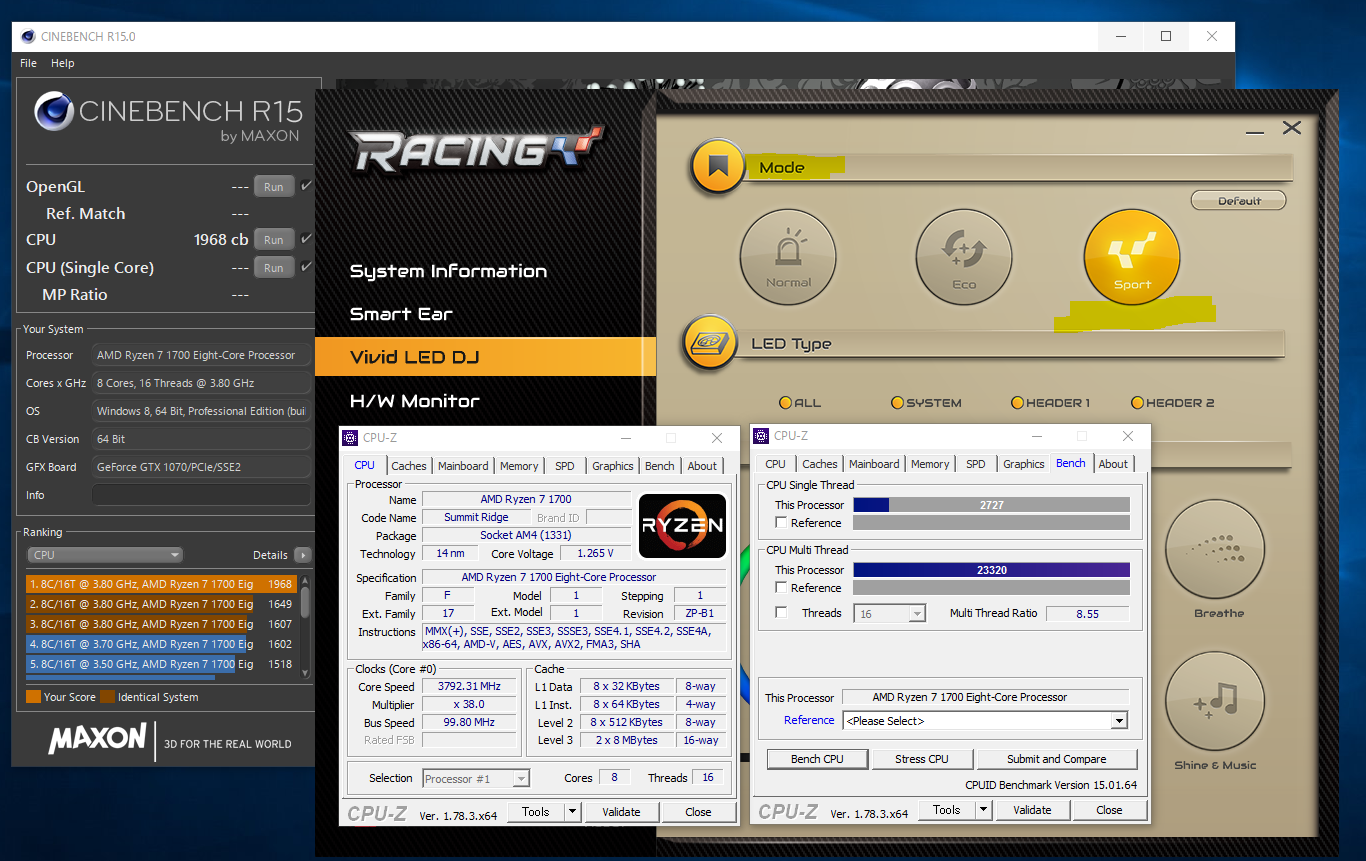Open Tools dropdown arrow in CPU-Z Bench window
The image size is (1366, 861).
pyautogui.click(x=983, y=810)
